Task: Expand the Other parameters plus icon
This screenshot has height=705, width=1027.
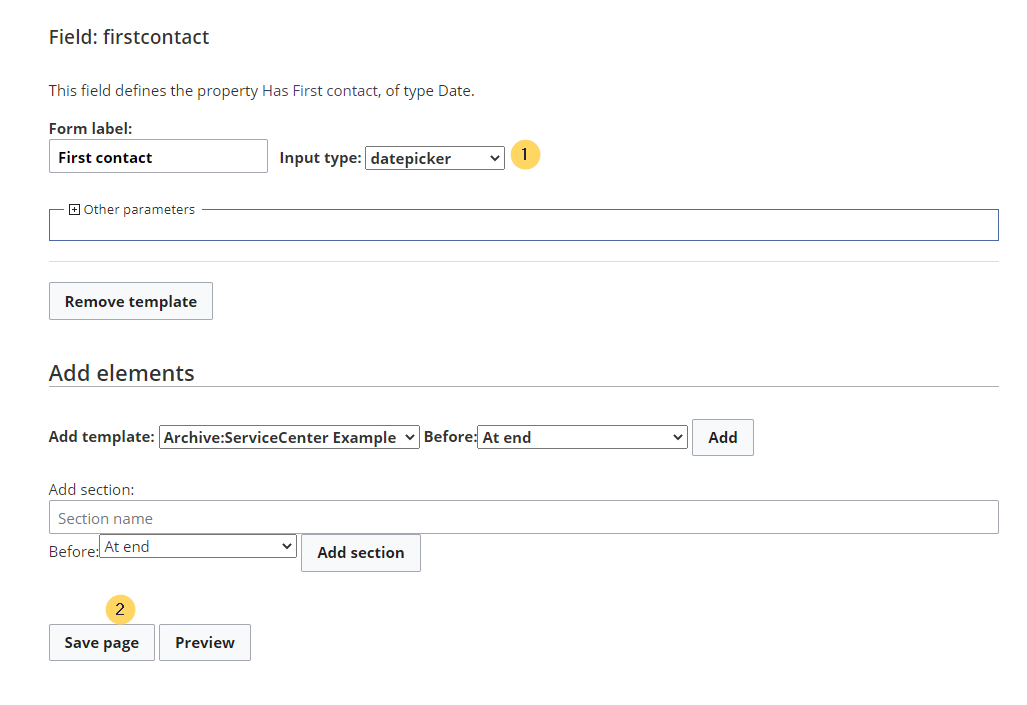Action: tap(75, 210)
